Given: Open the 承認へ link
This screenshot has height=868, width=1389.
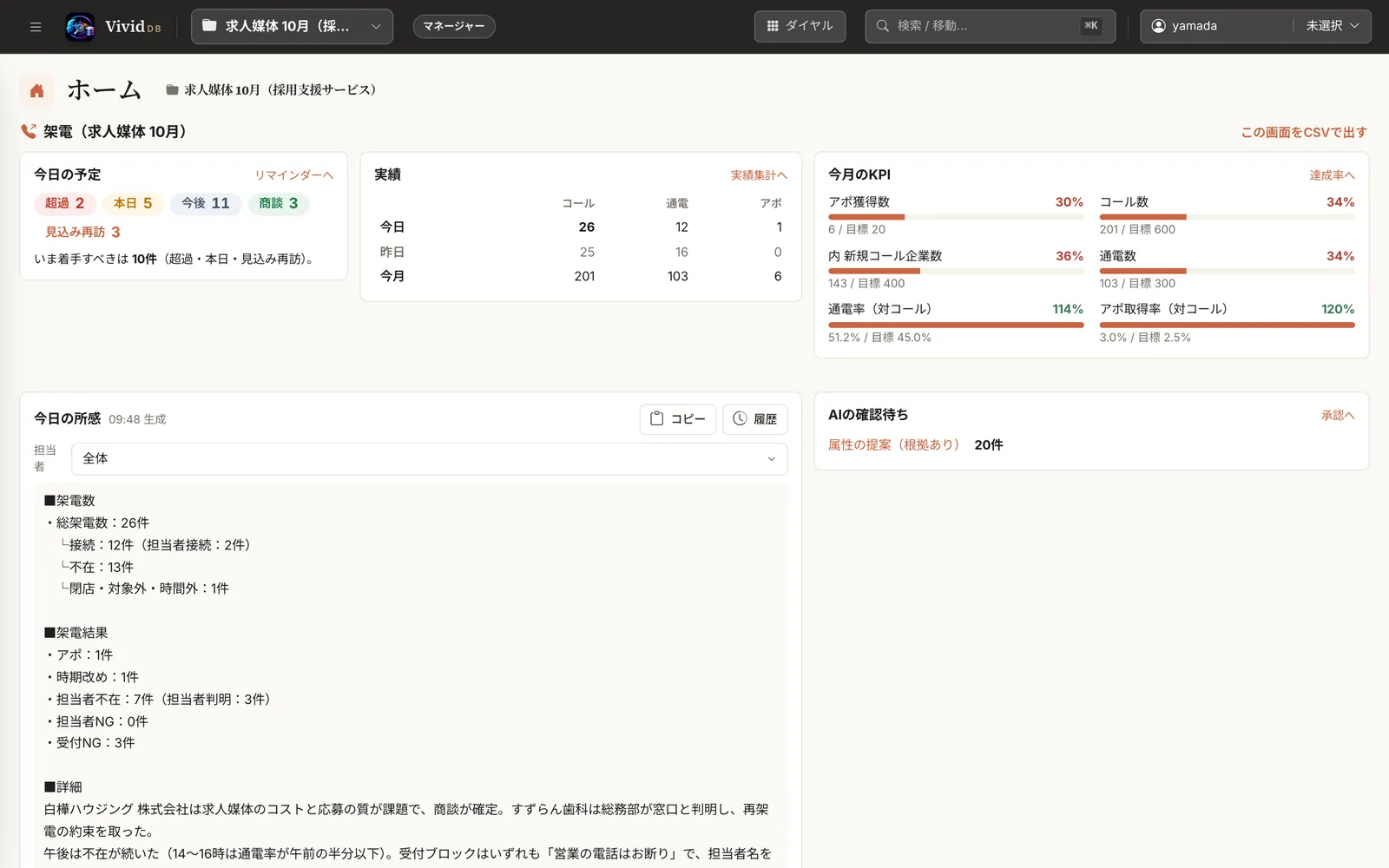Looking at the screenshot, I should 1338,416.
